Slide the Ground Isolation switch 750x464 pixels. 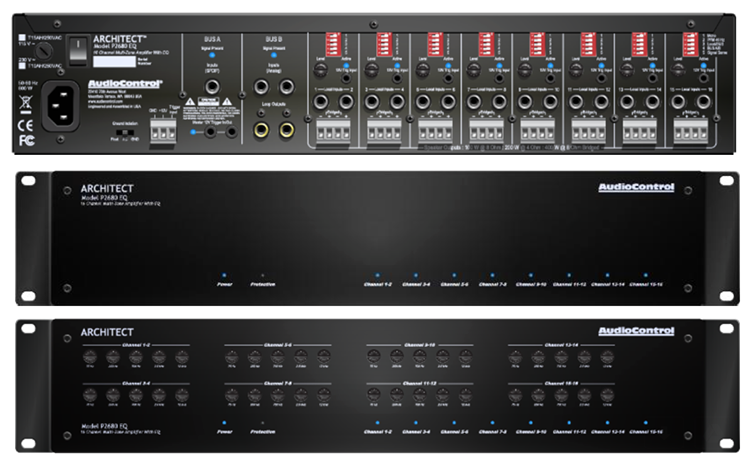[x=125, y=132]
